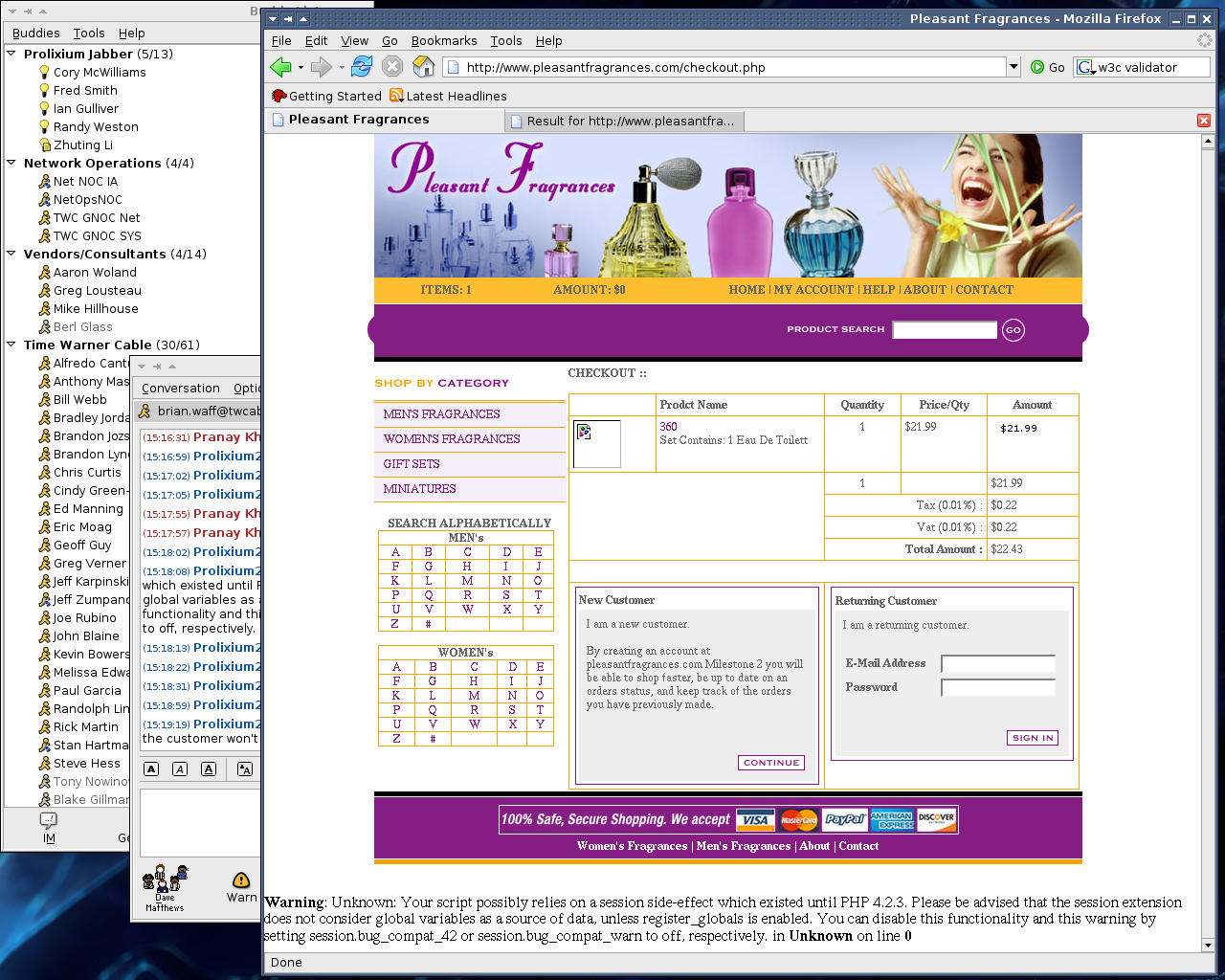The image size is (1225, 980).
Task: Click the bold A formatting icon in the chat
Action: pyautogui.click(x=151, y=769)
